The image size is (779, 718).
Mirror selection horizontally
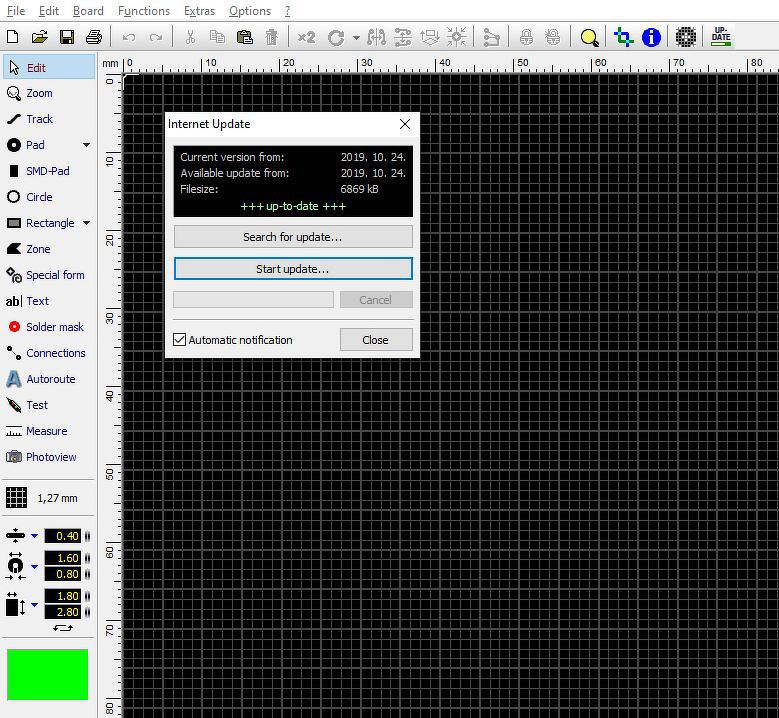click(376, 37)
